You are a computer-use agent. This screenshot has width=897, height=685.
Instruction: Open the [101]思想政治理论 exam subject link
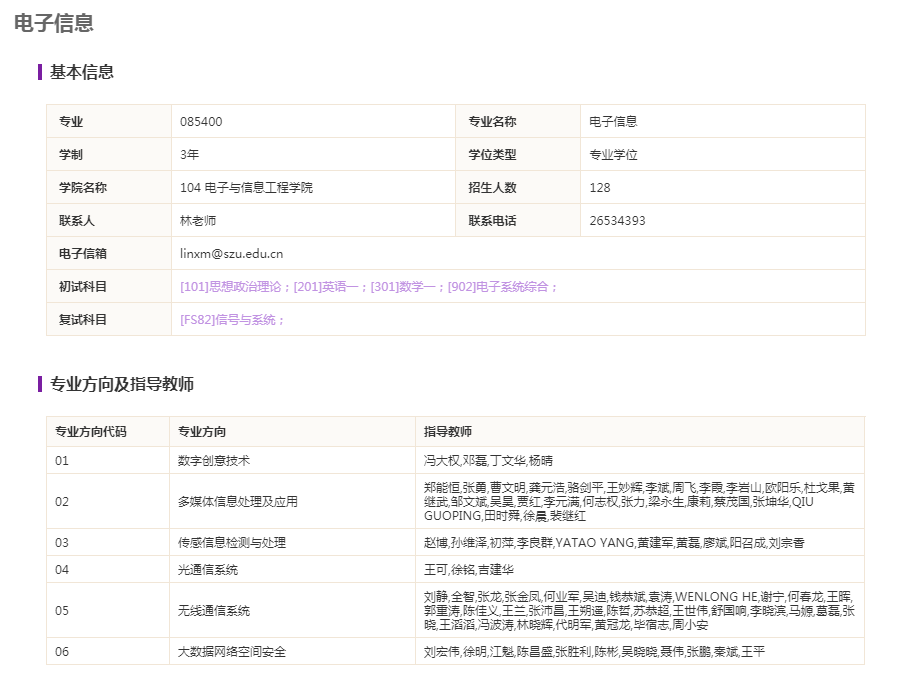coord(231,287)
